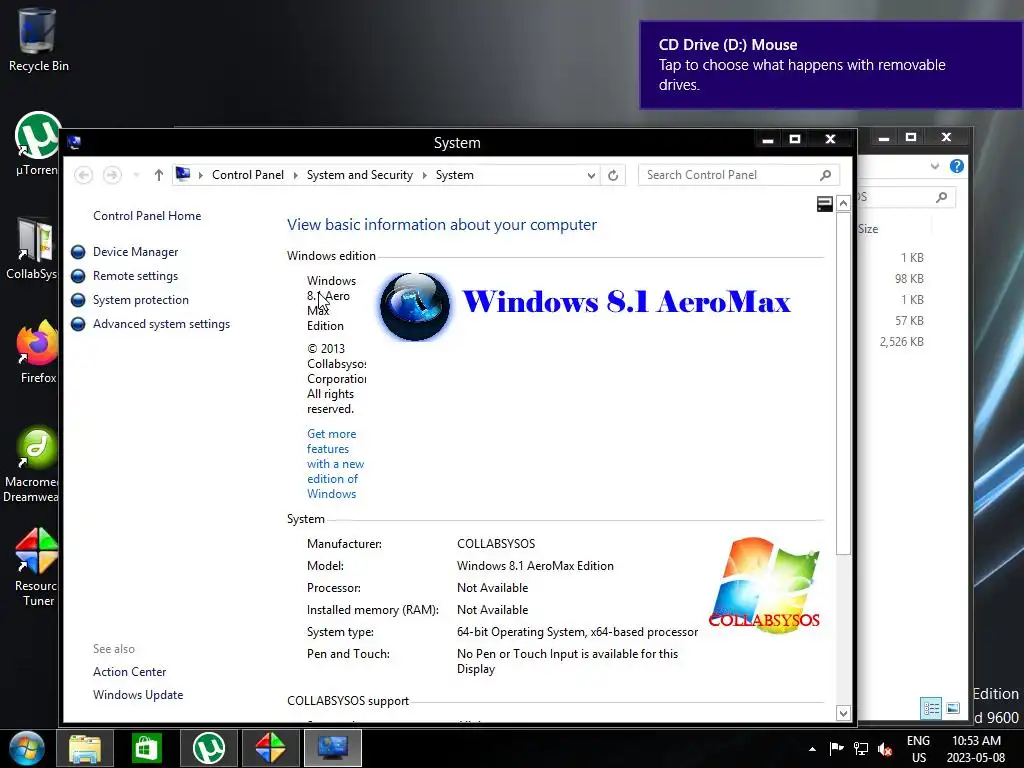The image size is (1024, 768).
Task: Go up one level with the Up arrow
Action: pyautogui.click(x=159, y=175)
